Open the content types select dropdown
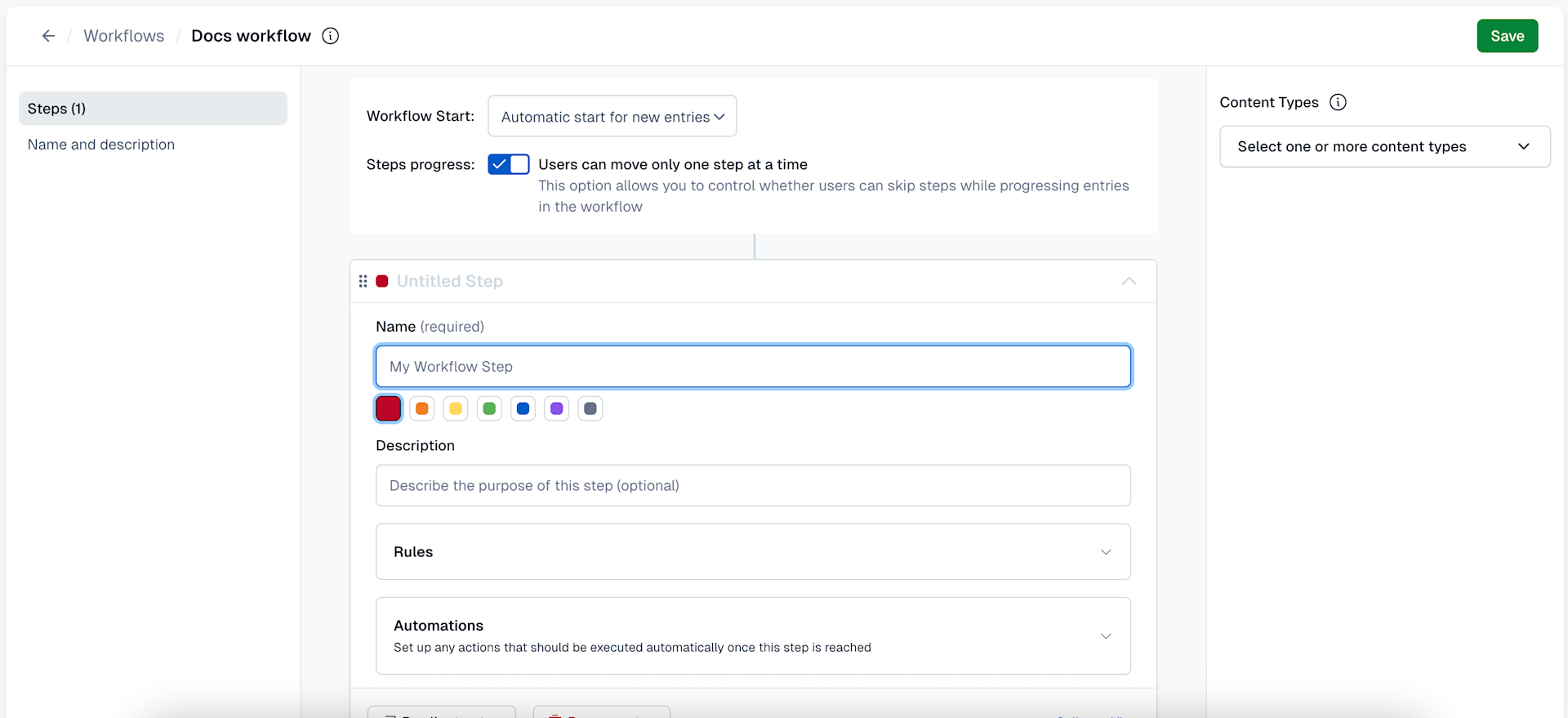Screen dimensions: 1568x718 click(x=1384, y=146)
